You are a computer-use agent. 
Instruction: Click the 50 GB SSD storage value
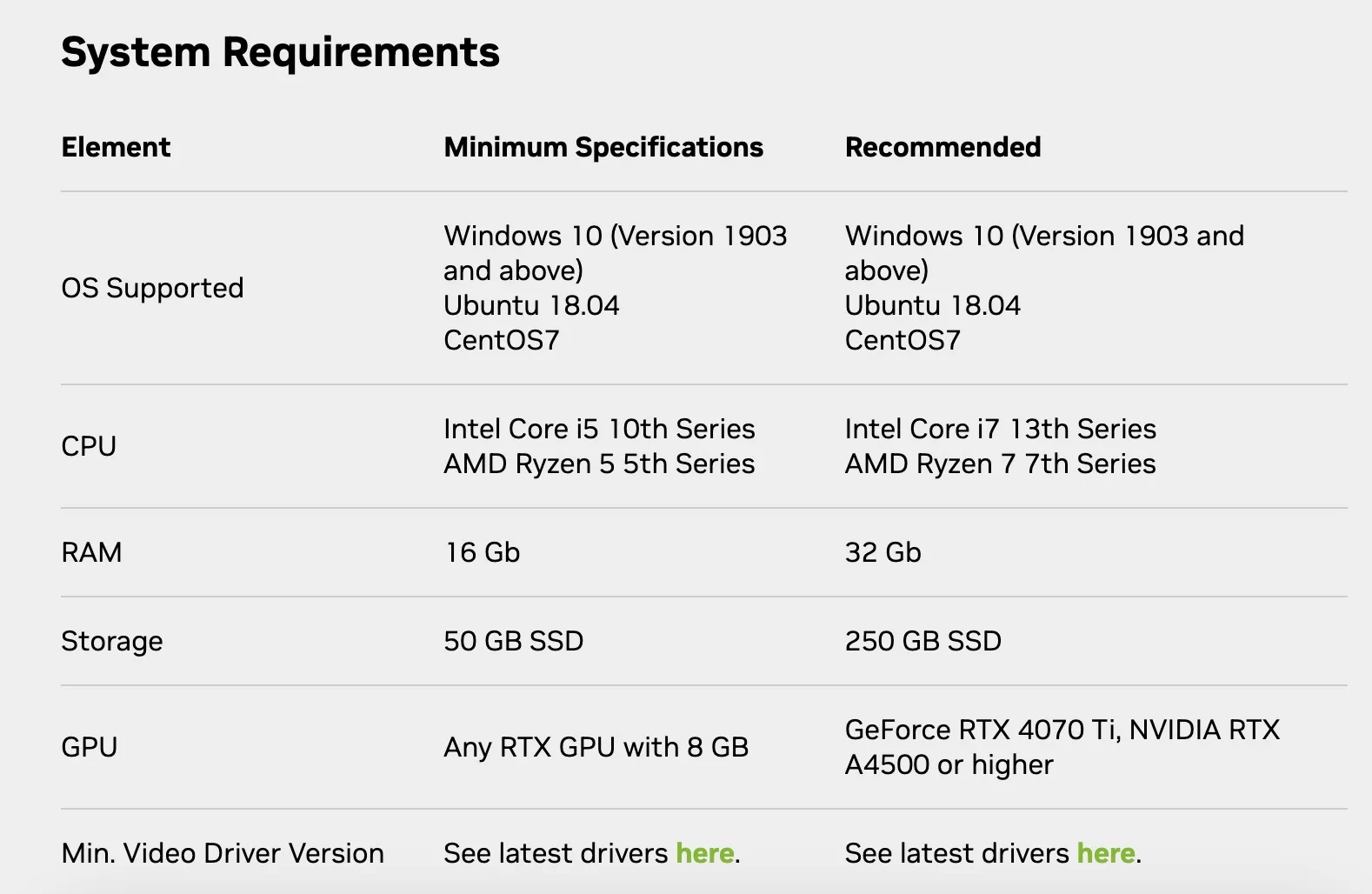point(513,641)
